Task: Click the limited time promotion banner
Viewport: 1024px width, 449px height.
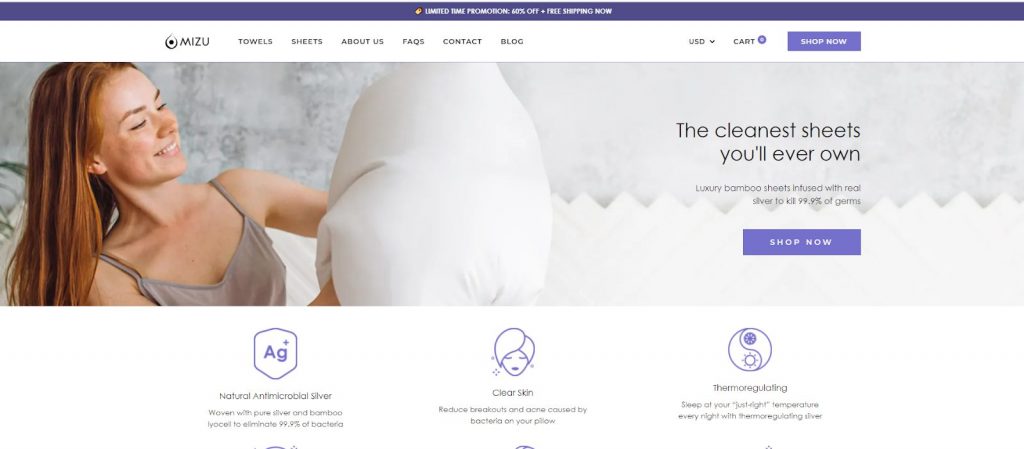Action: (x=512, y=11)
